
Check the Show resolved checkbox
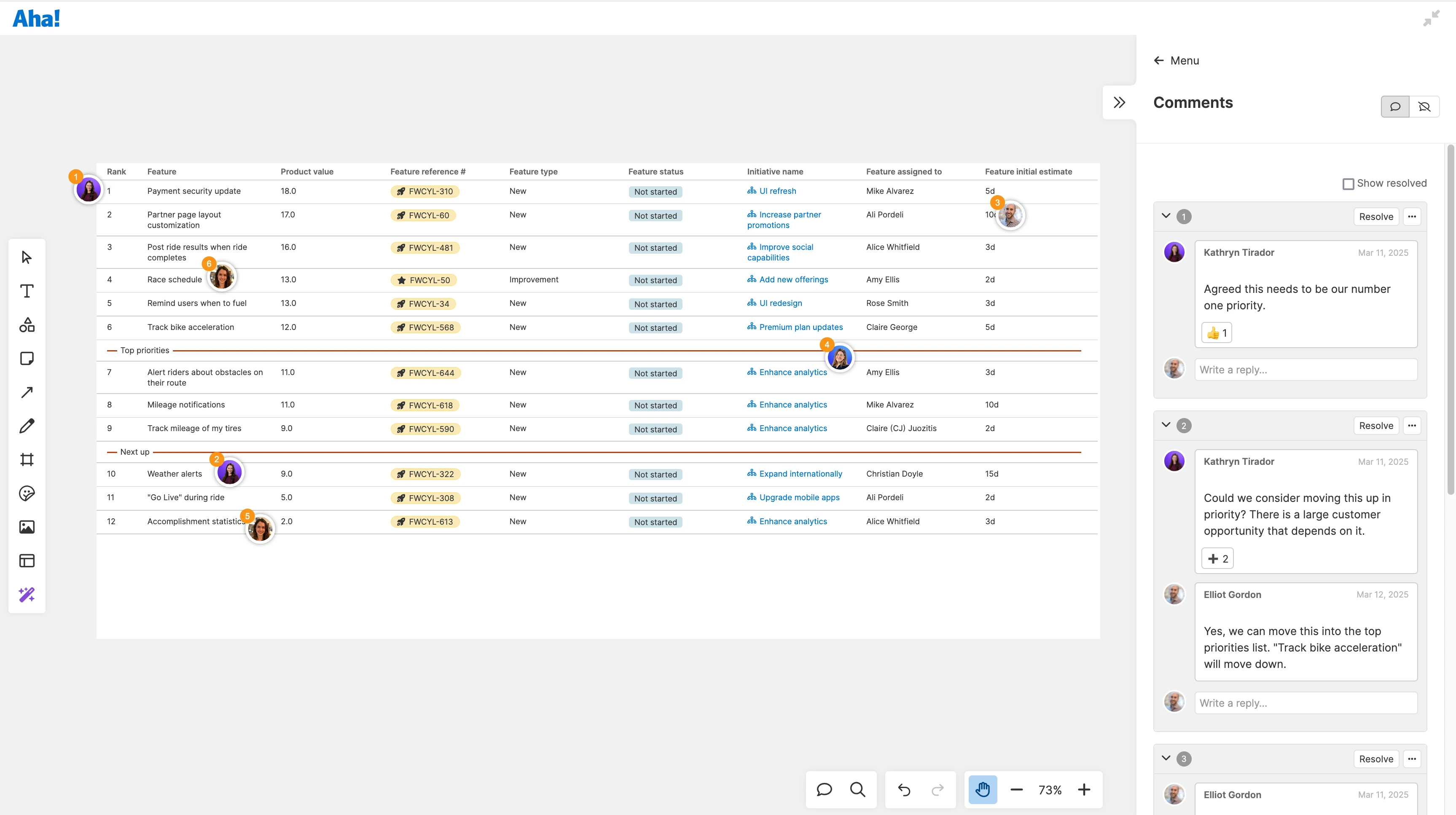pyautogui.click(x=1348, y=184)
